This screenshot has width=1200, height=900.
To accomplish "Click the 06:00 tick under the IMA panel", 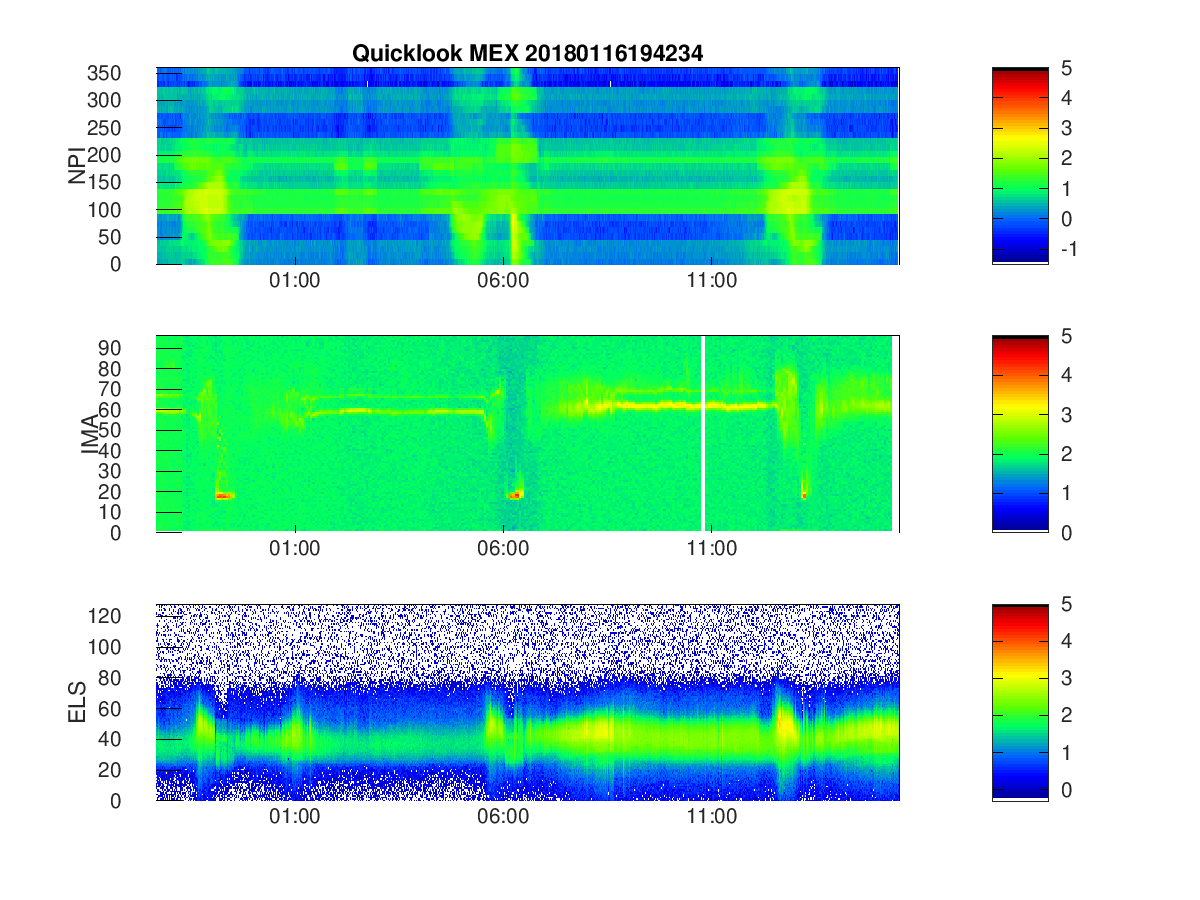I will click(x=503, y=550).
